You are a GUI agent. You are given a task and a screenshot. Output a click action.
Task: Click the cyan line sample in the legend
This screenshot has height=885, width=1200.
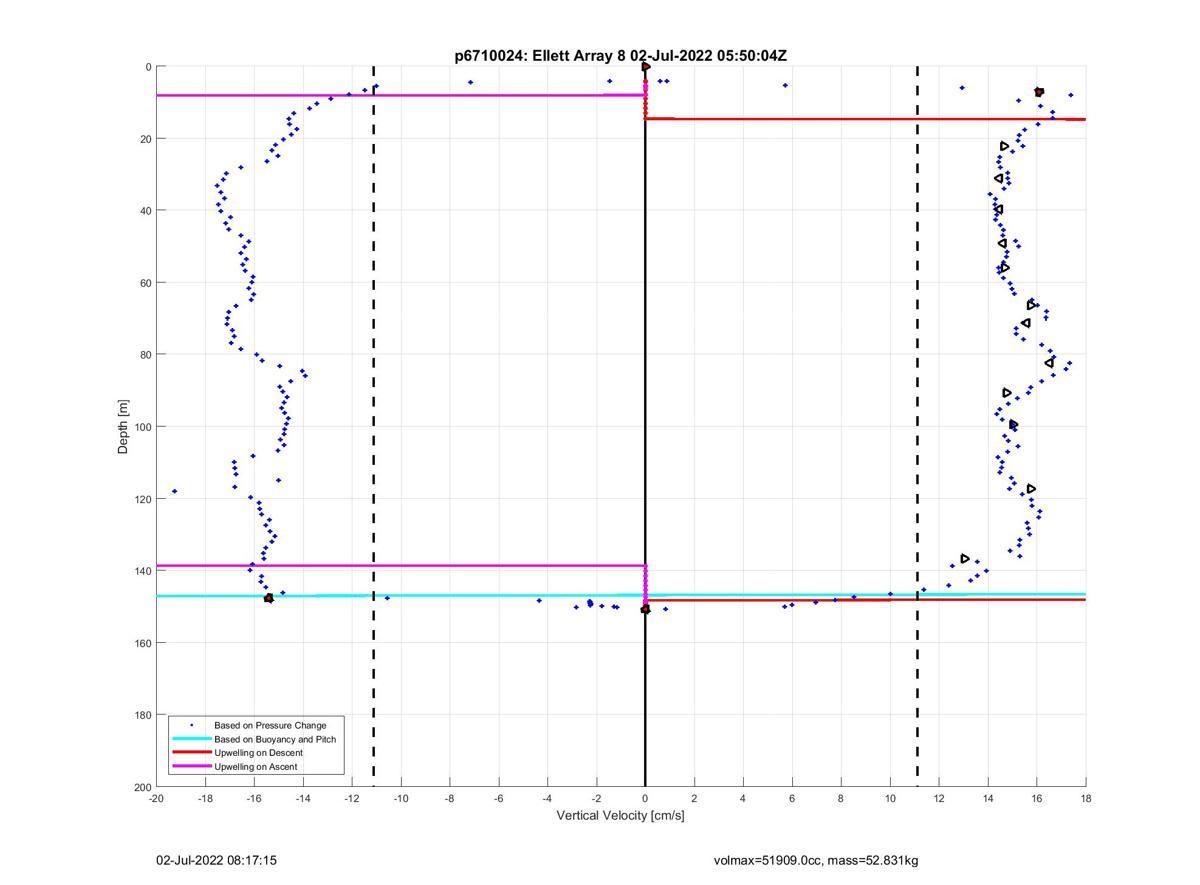pos(191,739)
